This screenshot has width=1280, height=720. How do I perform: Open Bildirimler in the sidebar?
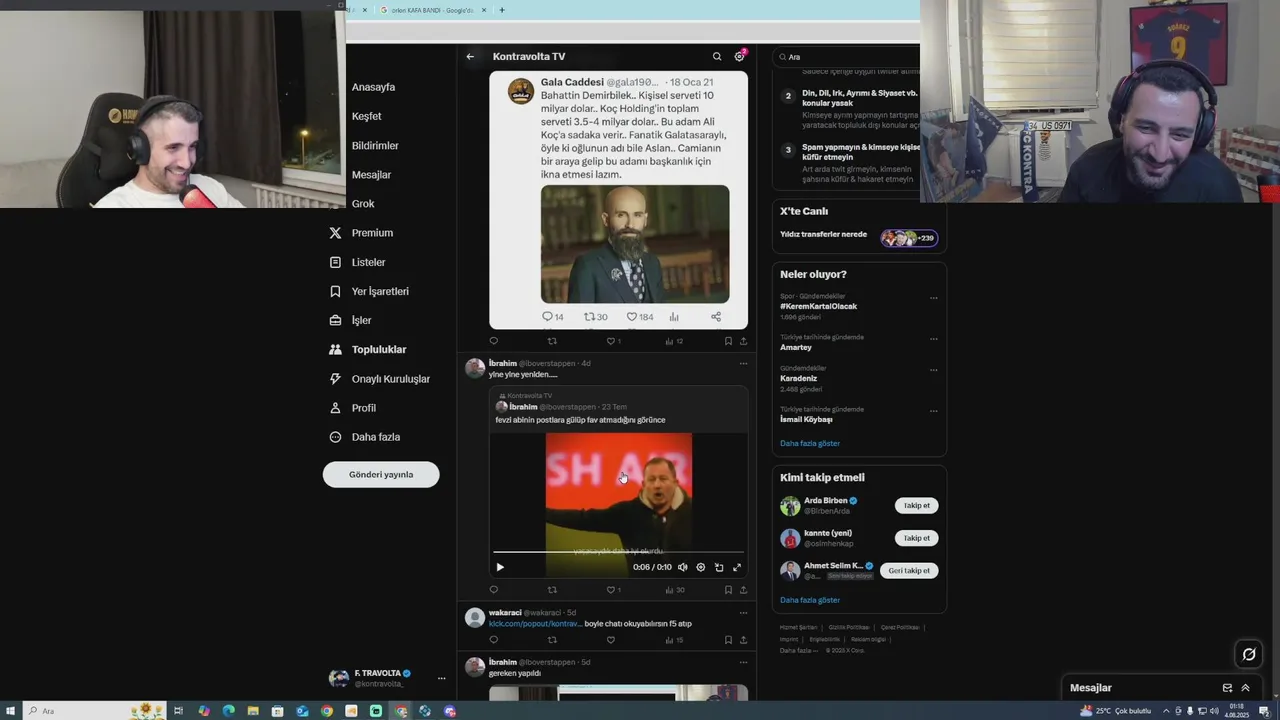click(375, 146)
